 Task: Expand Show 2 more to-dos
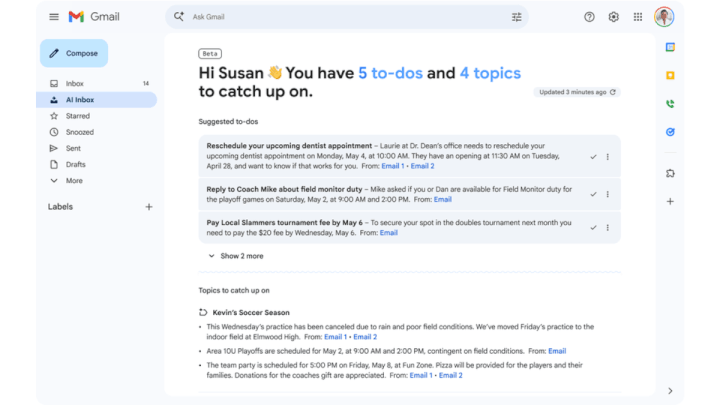click(236, 256)
